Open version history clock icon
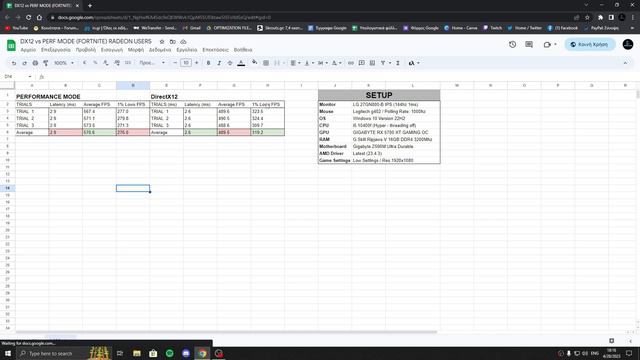The image size is (640, 360). click(x=513, y=44)
